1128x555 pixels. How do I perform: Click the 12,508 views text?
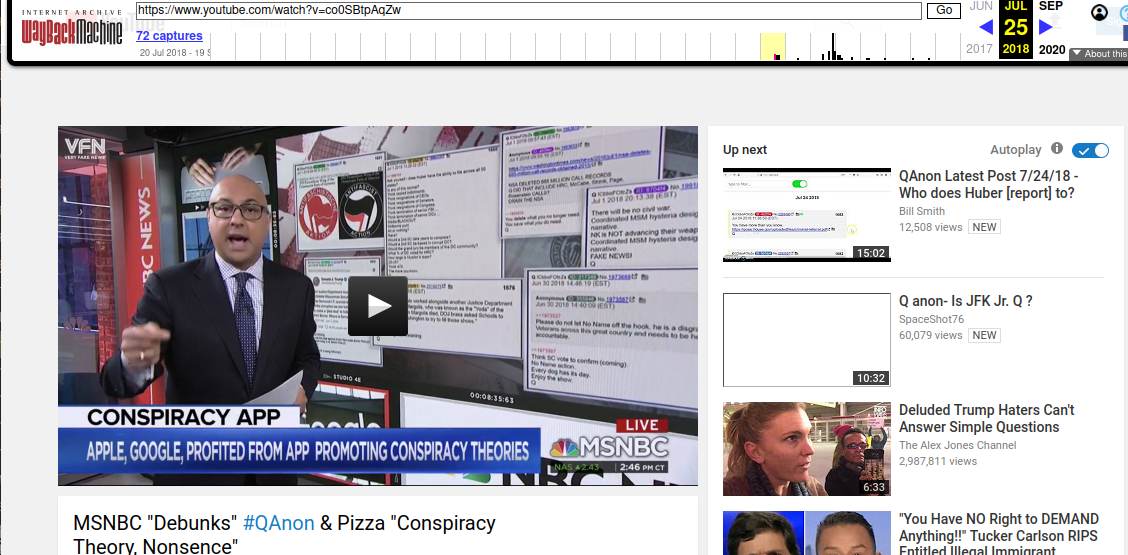[x=931, y=227]
